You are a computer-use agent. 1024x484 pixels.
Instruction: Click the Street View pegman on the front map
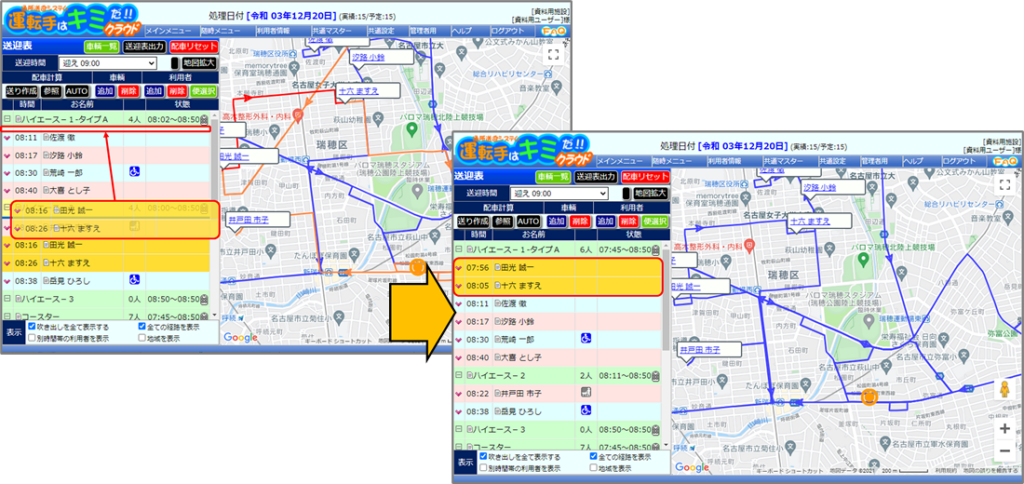tap(1004, 391)
